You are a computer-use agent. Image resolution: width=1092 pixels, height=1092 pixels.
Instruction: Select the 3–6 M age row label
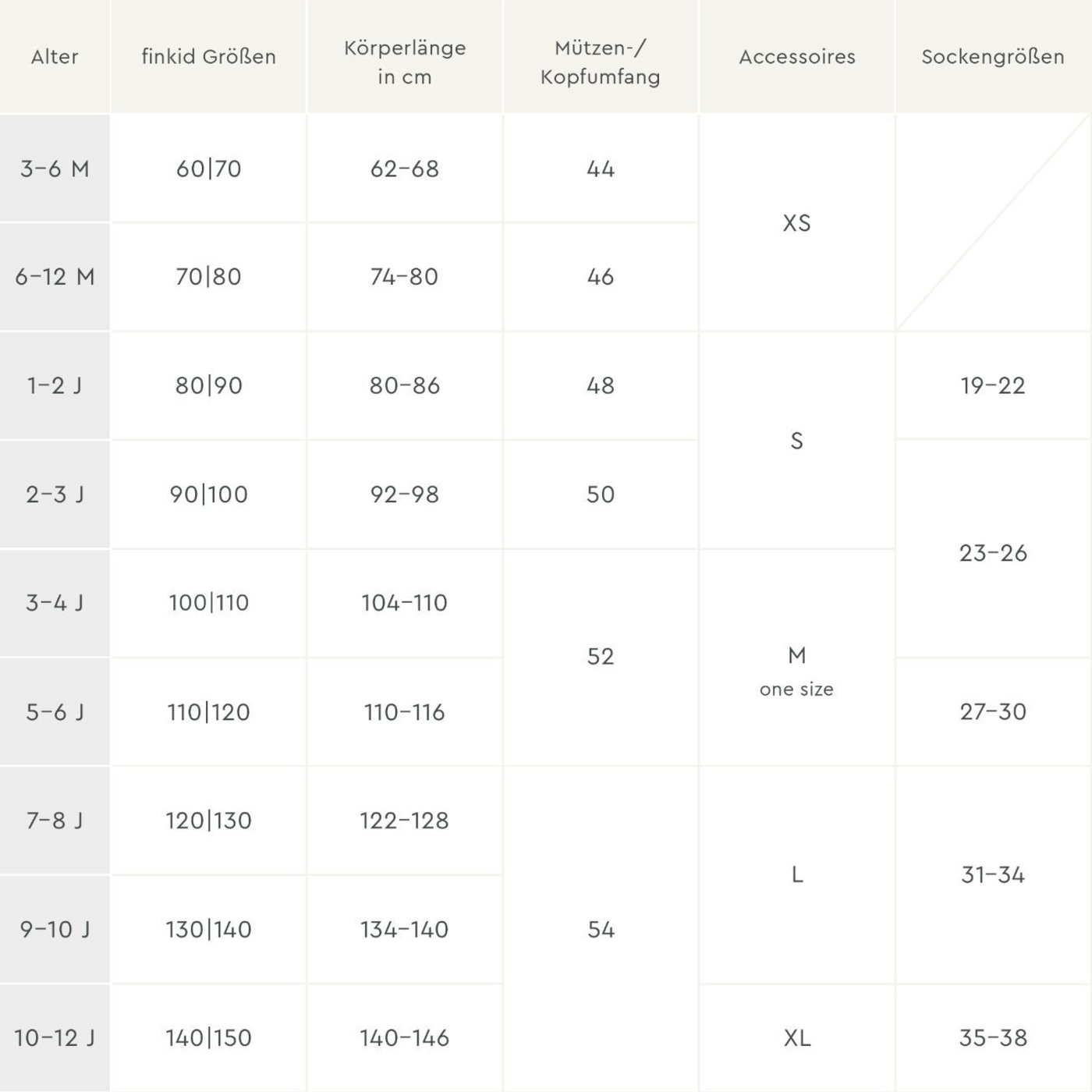[x=55, y=168]
